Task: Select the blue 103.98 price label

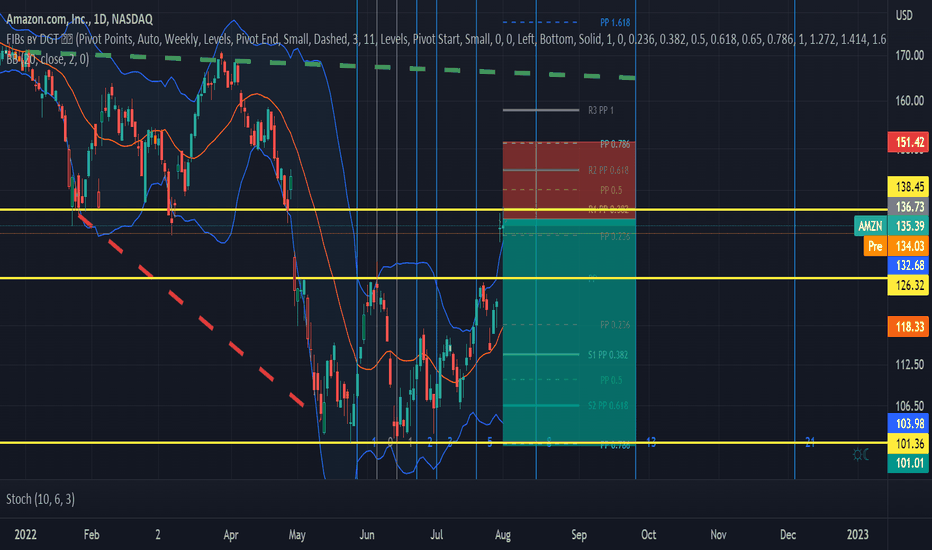Action: [908, 423]
